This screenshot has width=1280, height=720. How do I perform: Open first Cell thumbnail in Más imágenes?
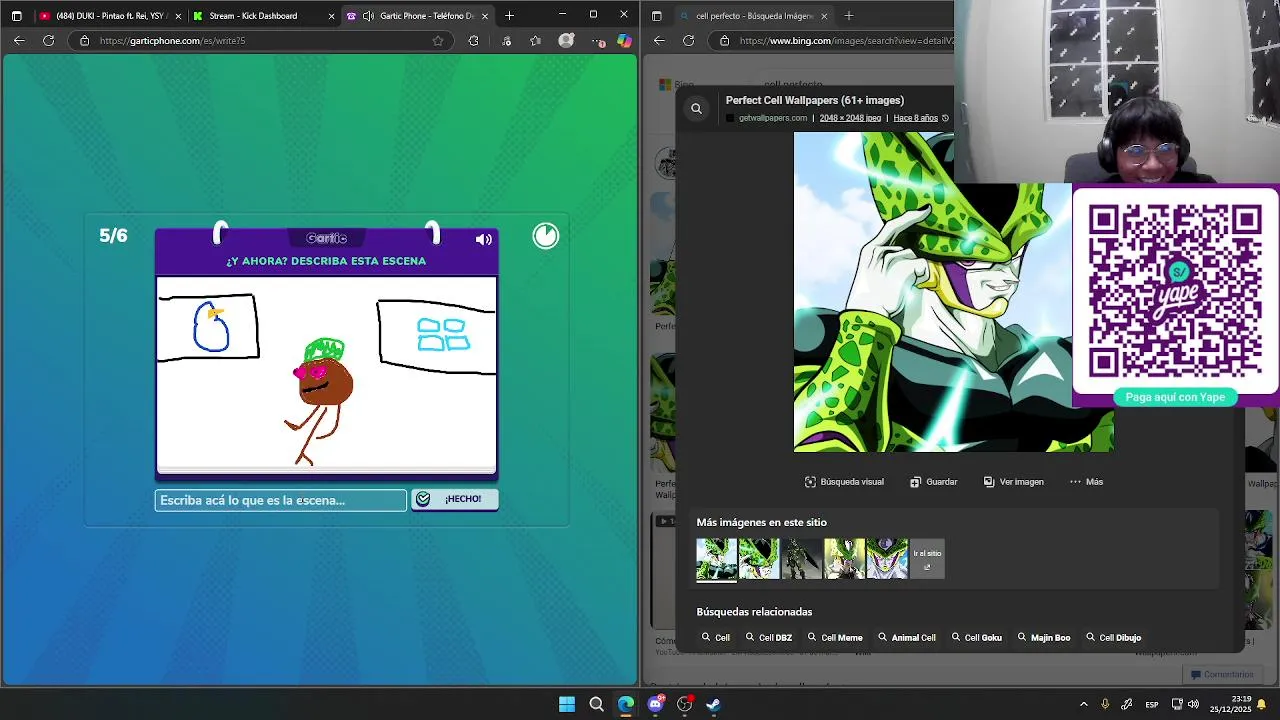716,559
